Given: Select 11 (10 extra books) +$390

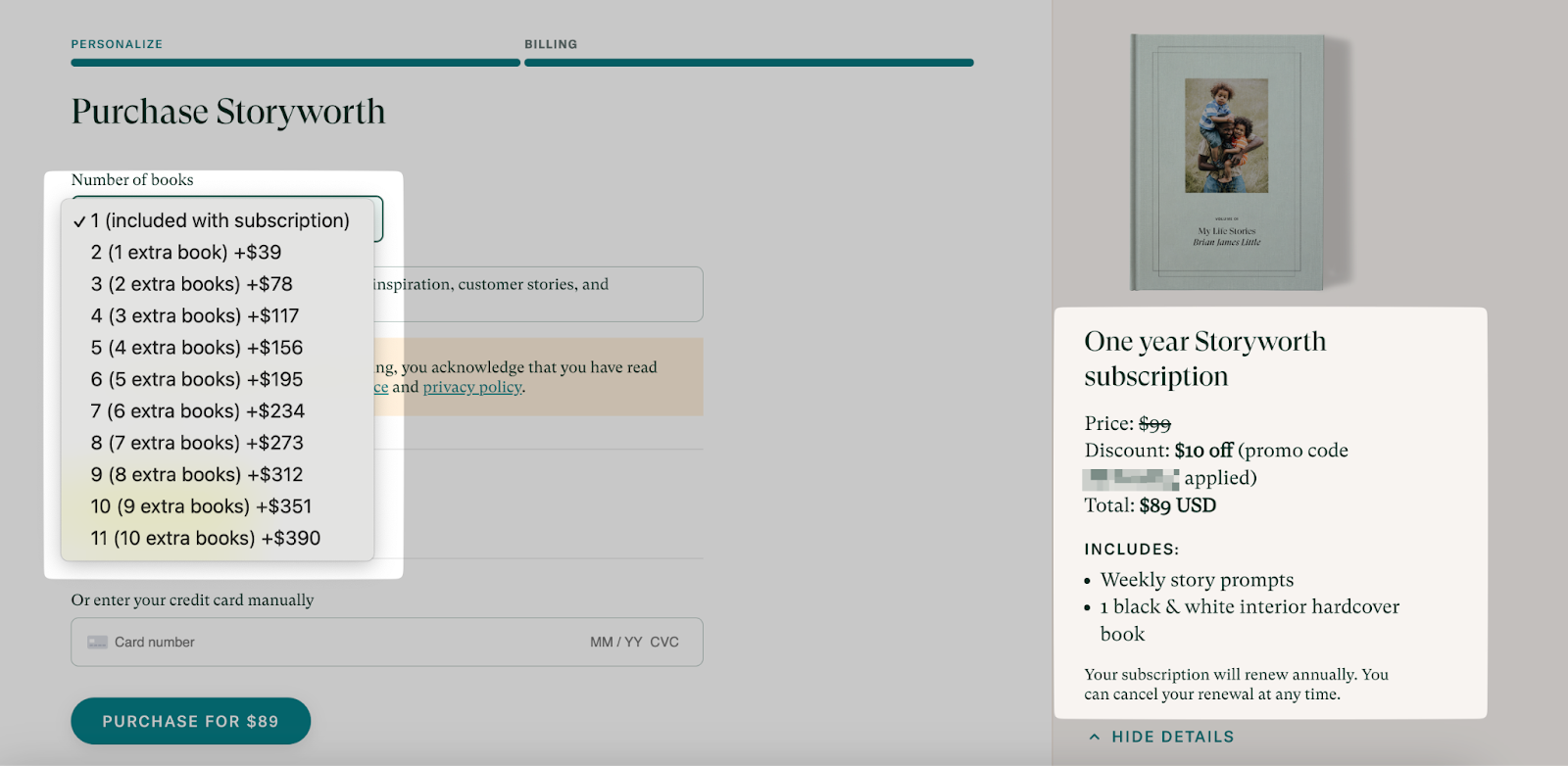Looking at the screenshot, I should (206, 539).
